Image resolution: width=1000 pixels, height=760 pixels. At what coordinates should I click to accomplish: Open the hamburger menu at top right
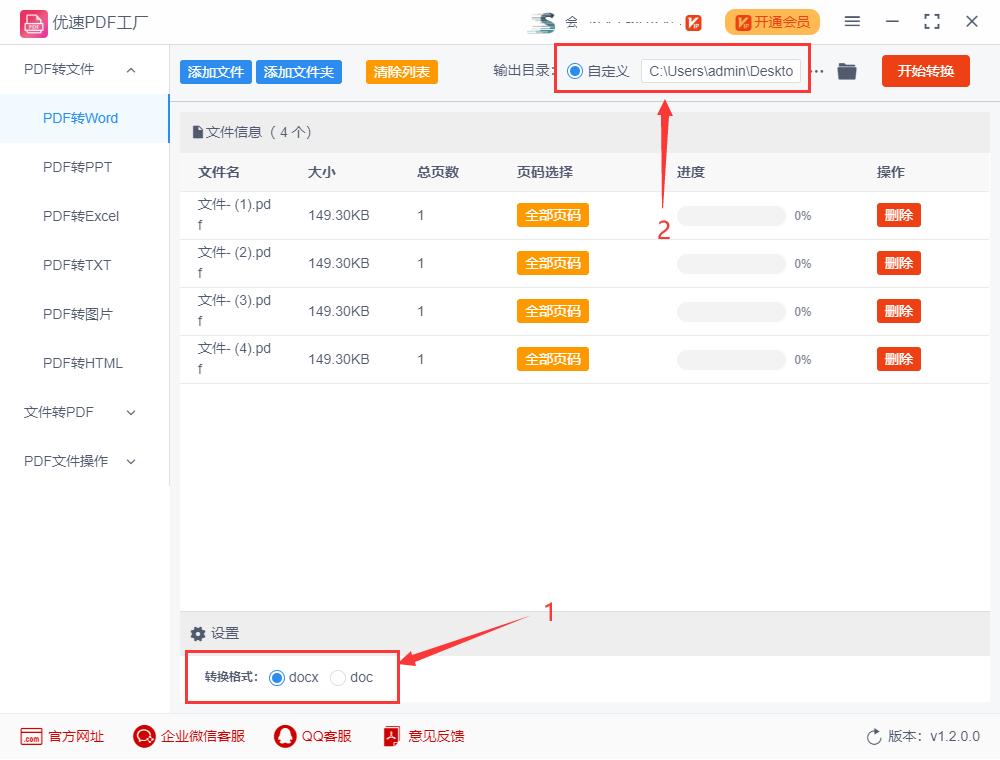(853, 21)
